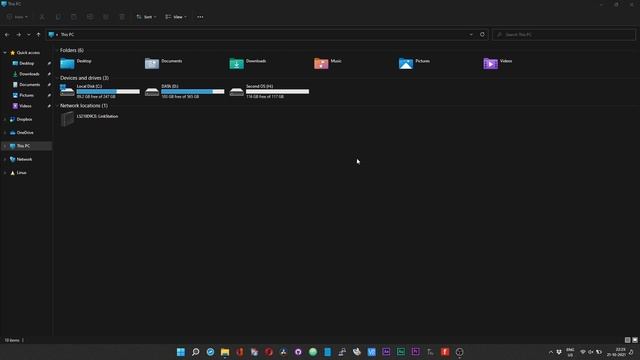
Task: Open After Effects from the taskbar
Action: pyautogui.click(x=386, y=352)
